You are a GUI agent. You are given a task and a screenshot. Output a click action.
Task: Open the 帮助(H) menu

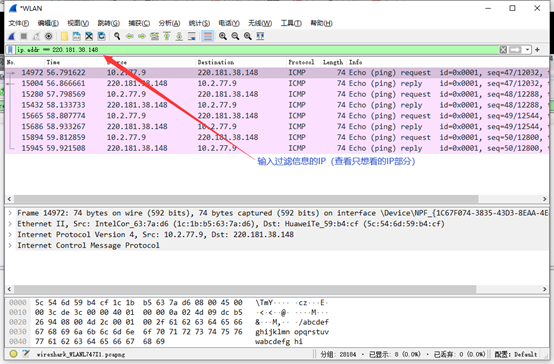pos(321,23)
